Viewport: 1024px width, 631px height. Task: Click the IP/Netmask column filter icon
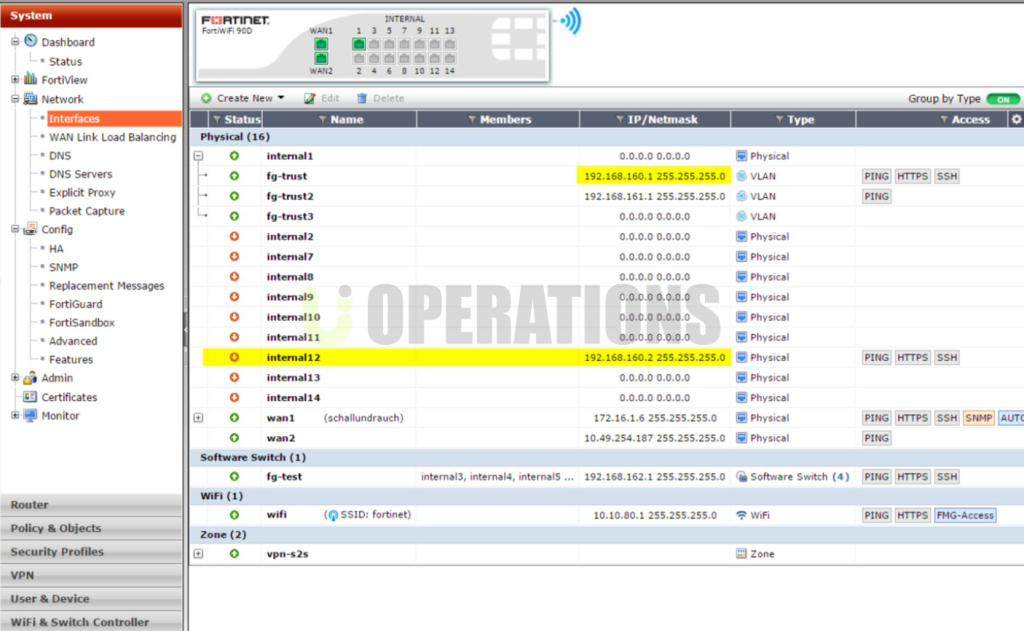[x=620, y=120]
